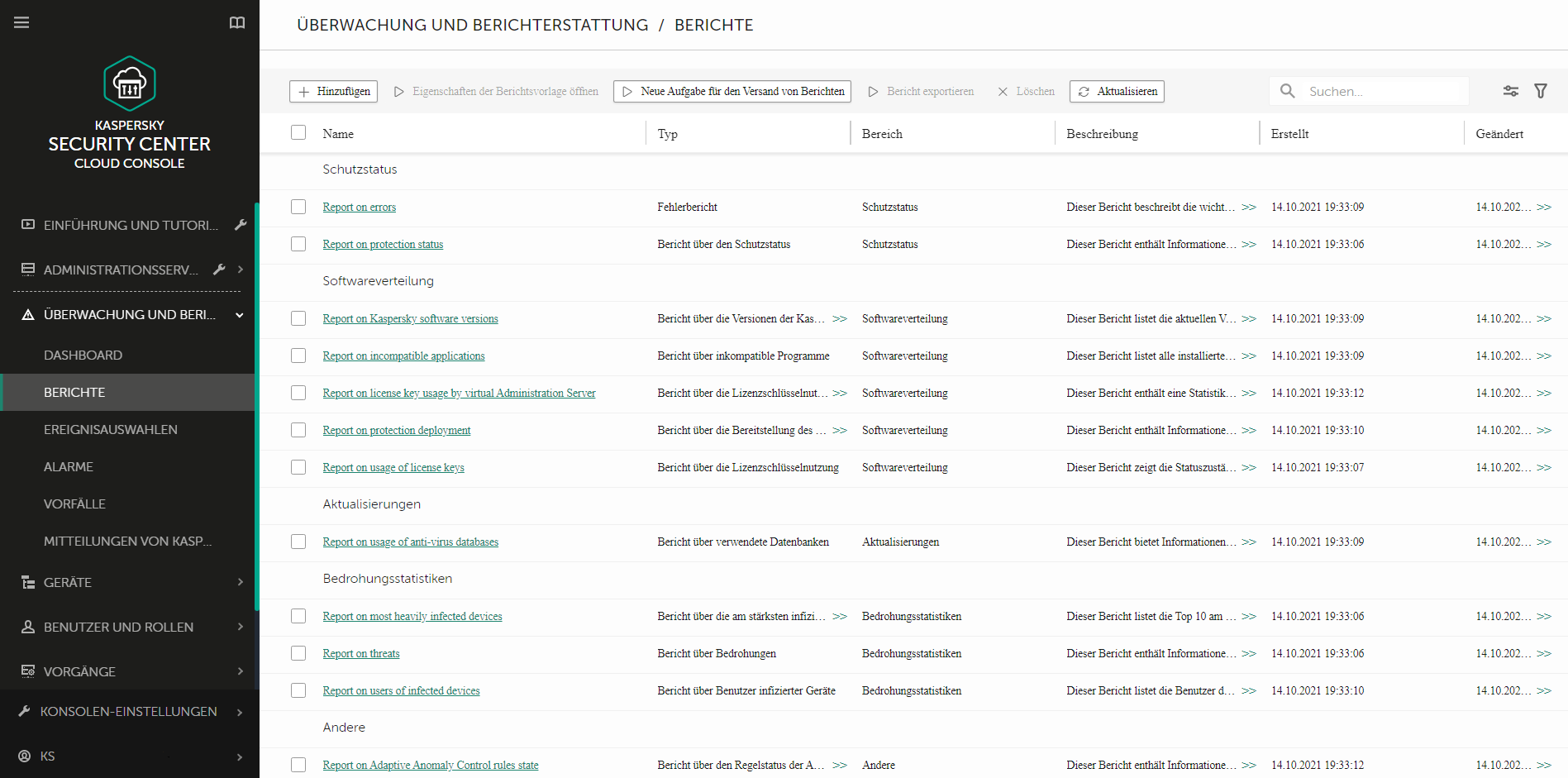Click the column settings sliders icon

coord(1510,91)
